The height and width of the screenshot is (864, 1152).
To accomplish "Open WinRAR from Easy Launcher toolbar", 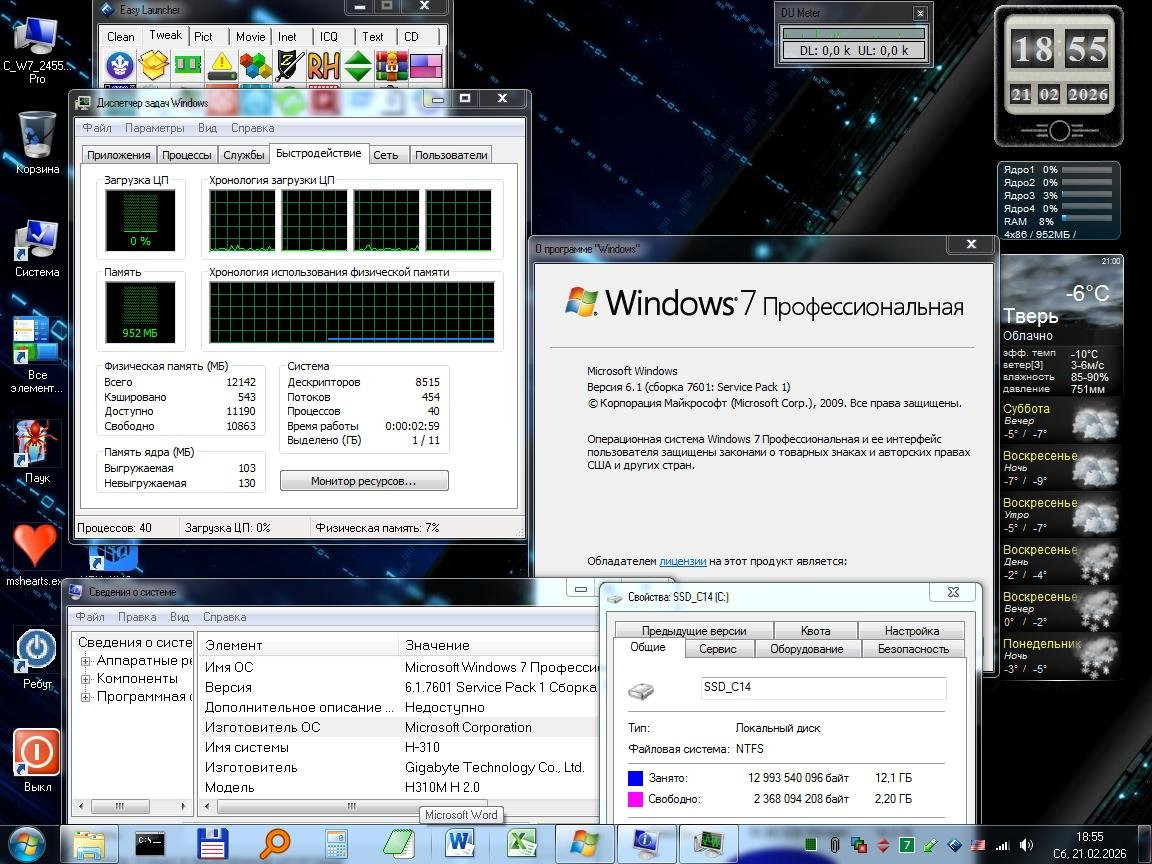I will 392,67.
